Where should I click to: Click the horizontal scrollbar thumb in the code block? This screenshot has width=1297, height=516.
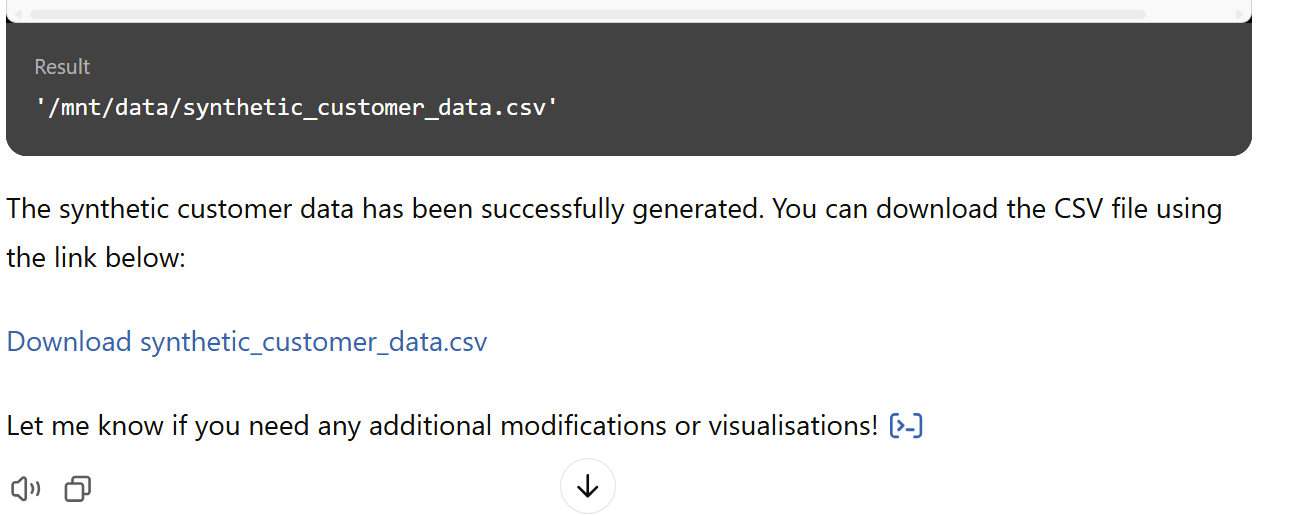tap(586, 14)
